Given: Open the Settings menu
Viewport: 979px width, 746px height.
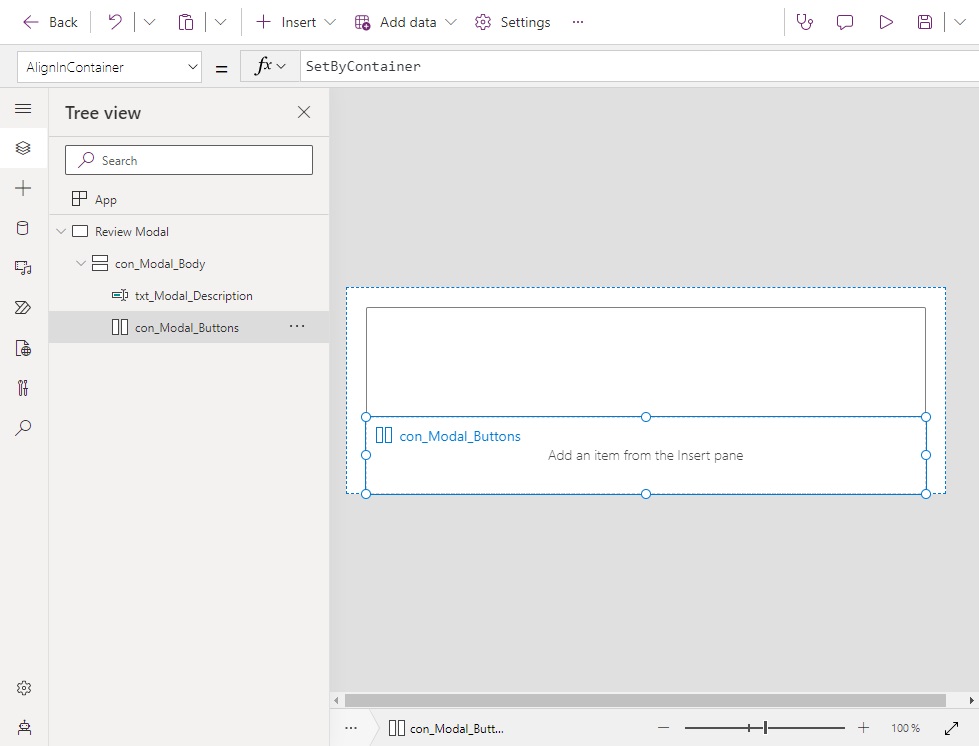Looking at the screenshot, I should pos(512,22).
